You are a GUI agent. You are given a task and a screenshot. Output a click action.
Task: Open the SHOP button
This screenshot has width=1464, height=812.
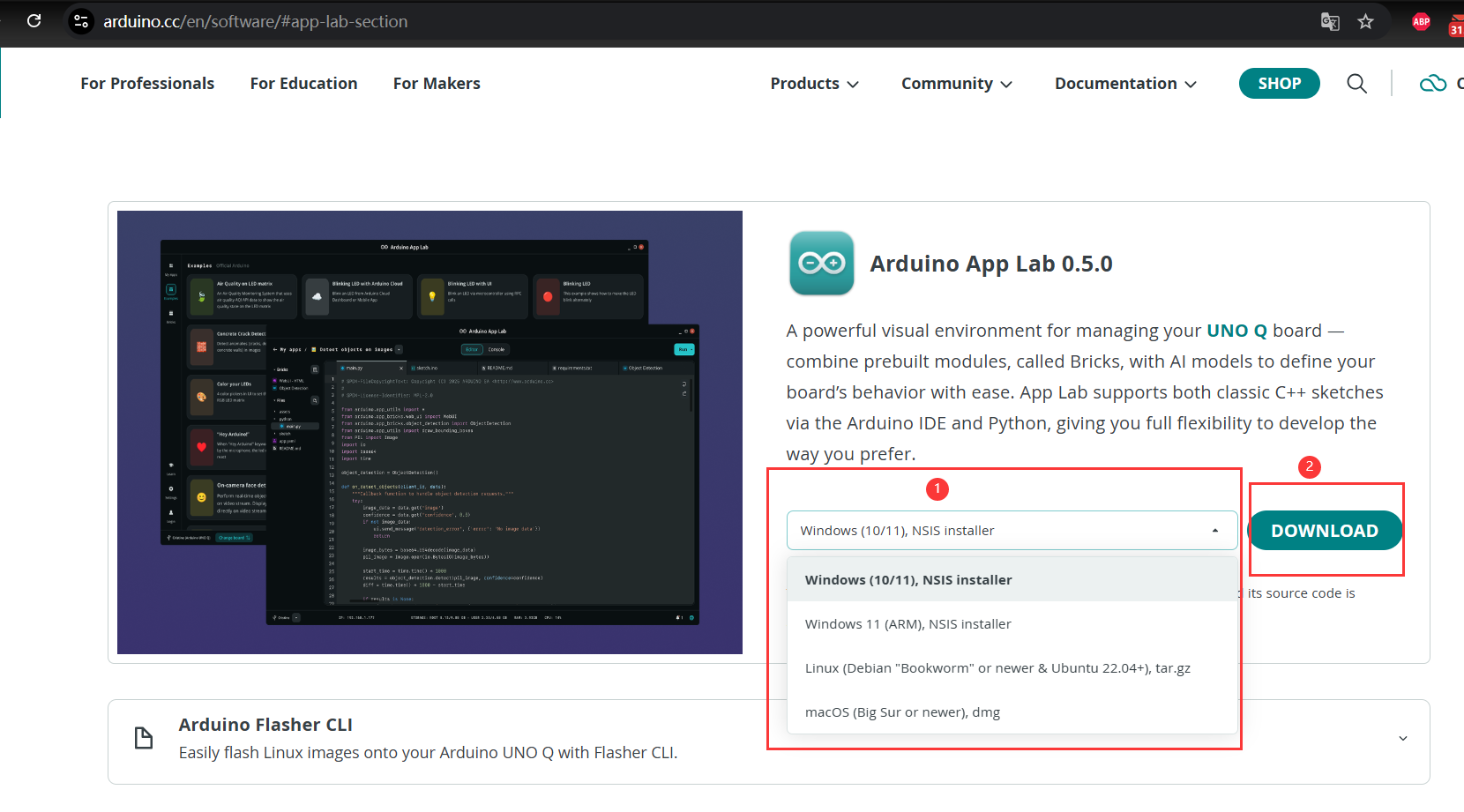1279,84
